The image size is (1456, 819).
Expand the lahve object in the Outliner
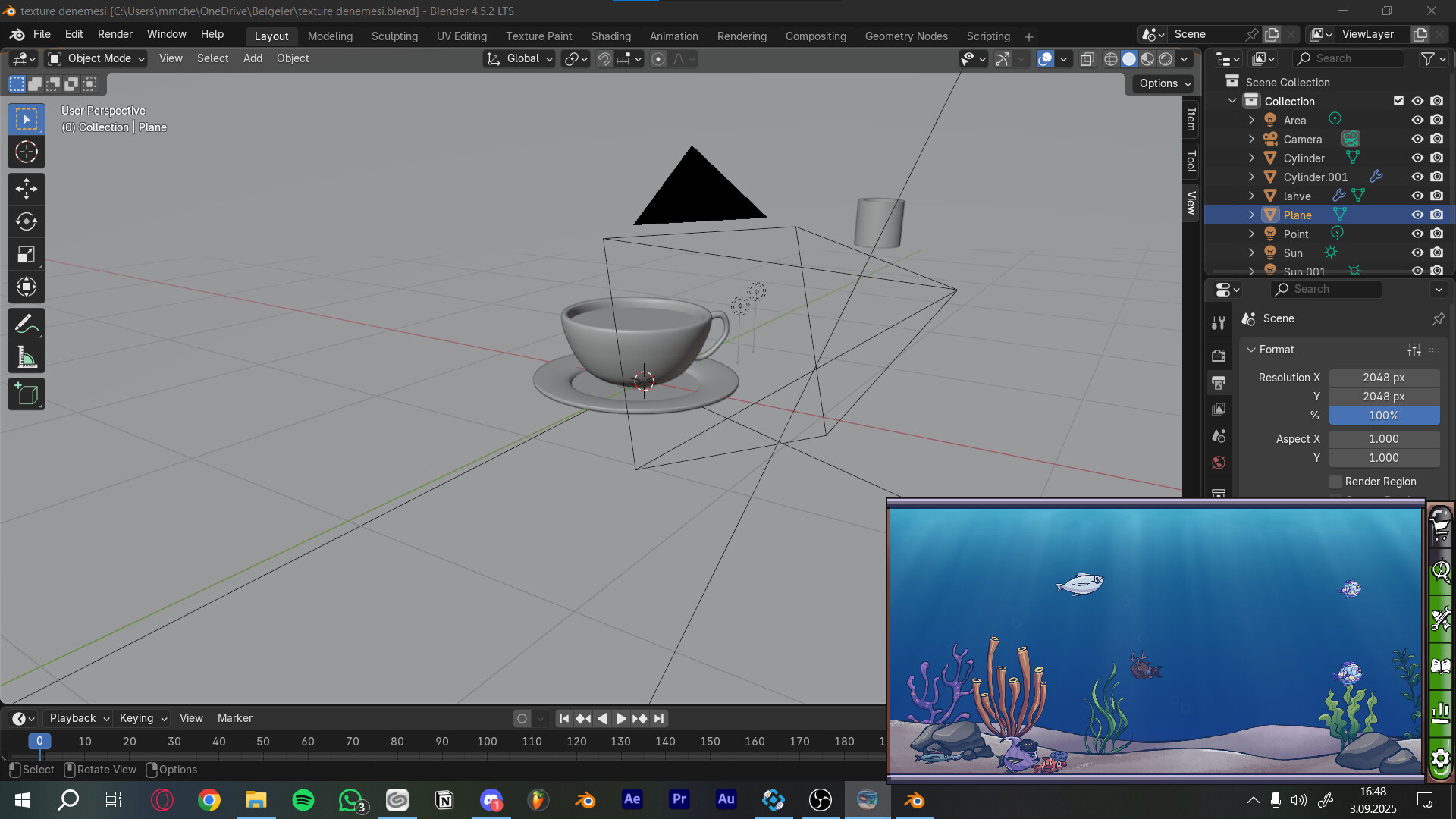coord(1251,196)
